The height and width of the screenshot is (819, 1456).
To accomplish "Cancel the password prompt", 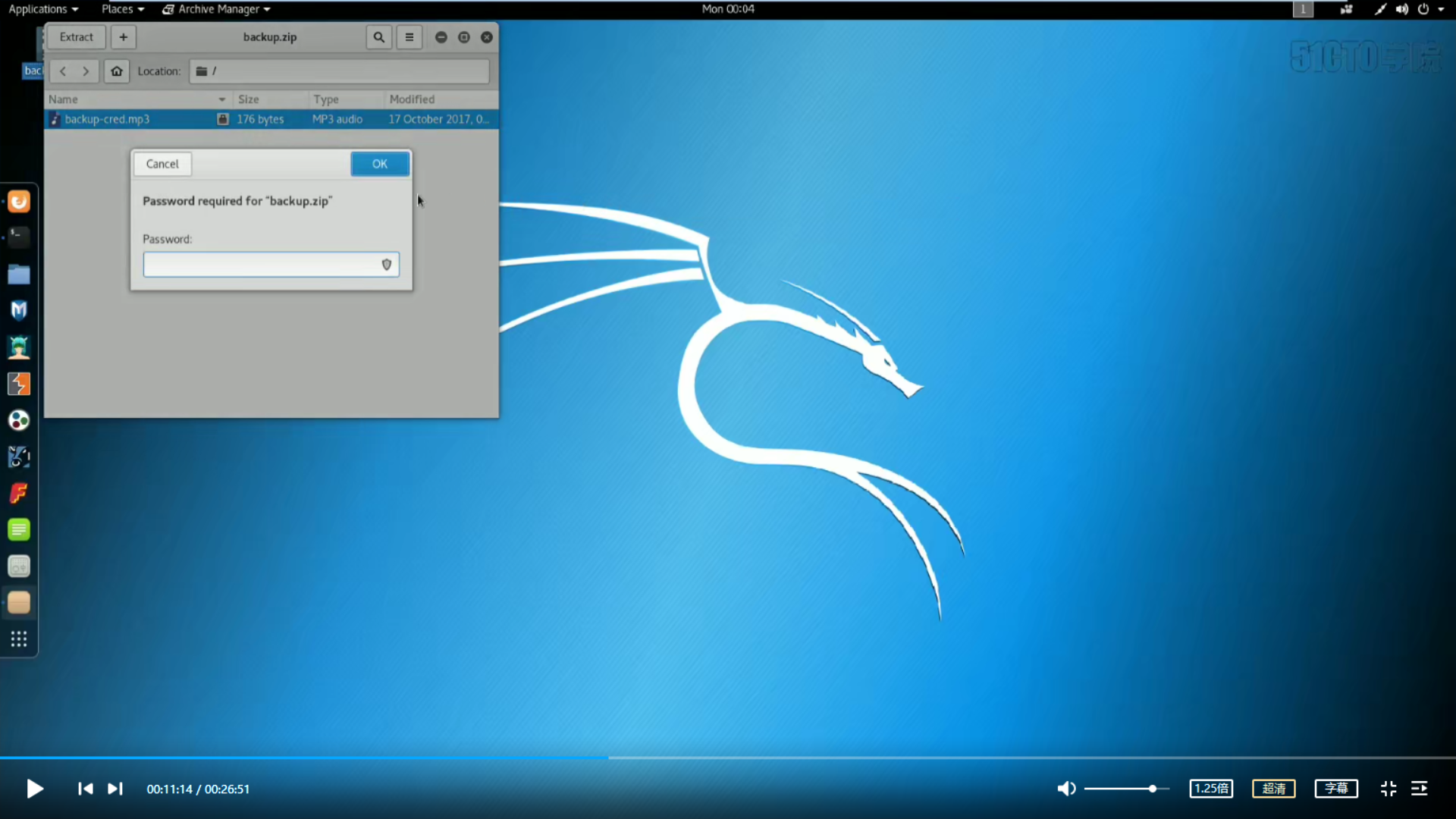I will pyautogui.click(x=162, y=164).
